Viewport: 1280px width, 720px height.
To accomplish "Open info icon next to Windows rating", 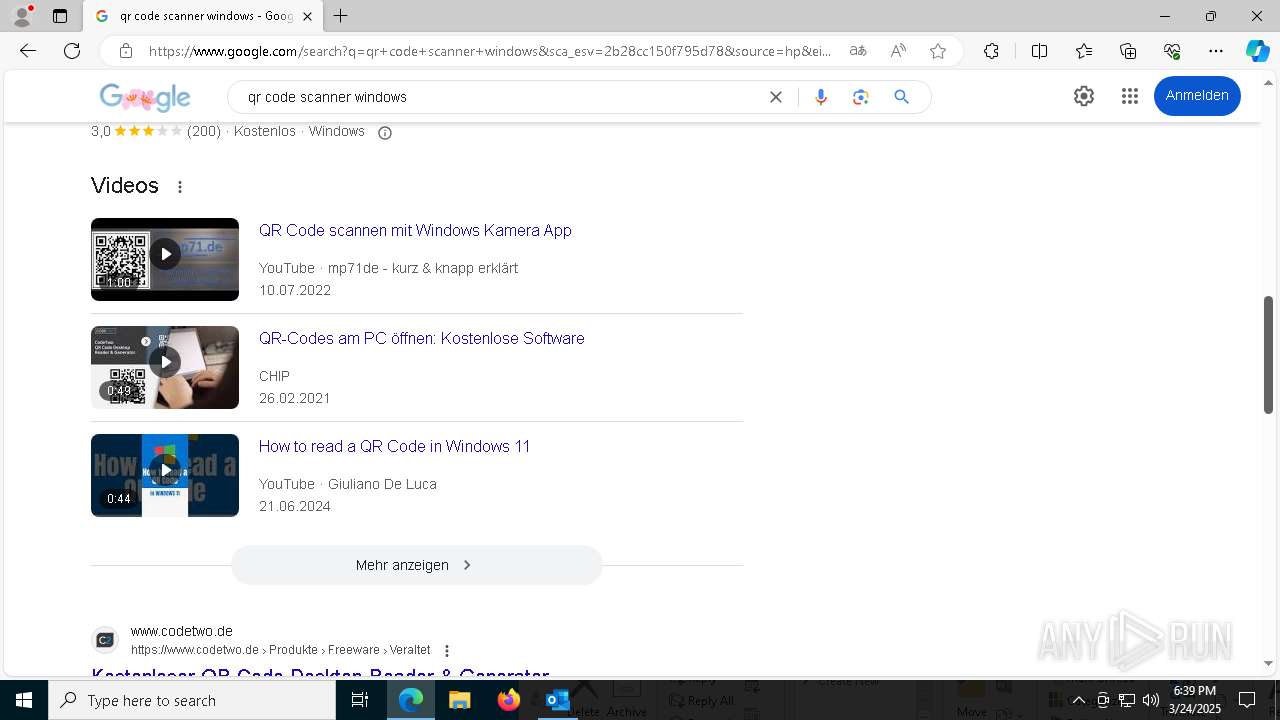I will click(x=385, y=133).
